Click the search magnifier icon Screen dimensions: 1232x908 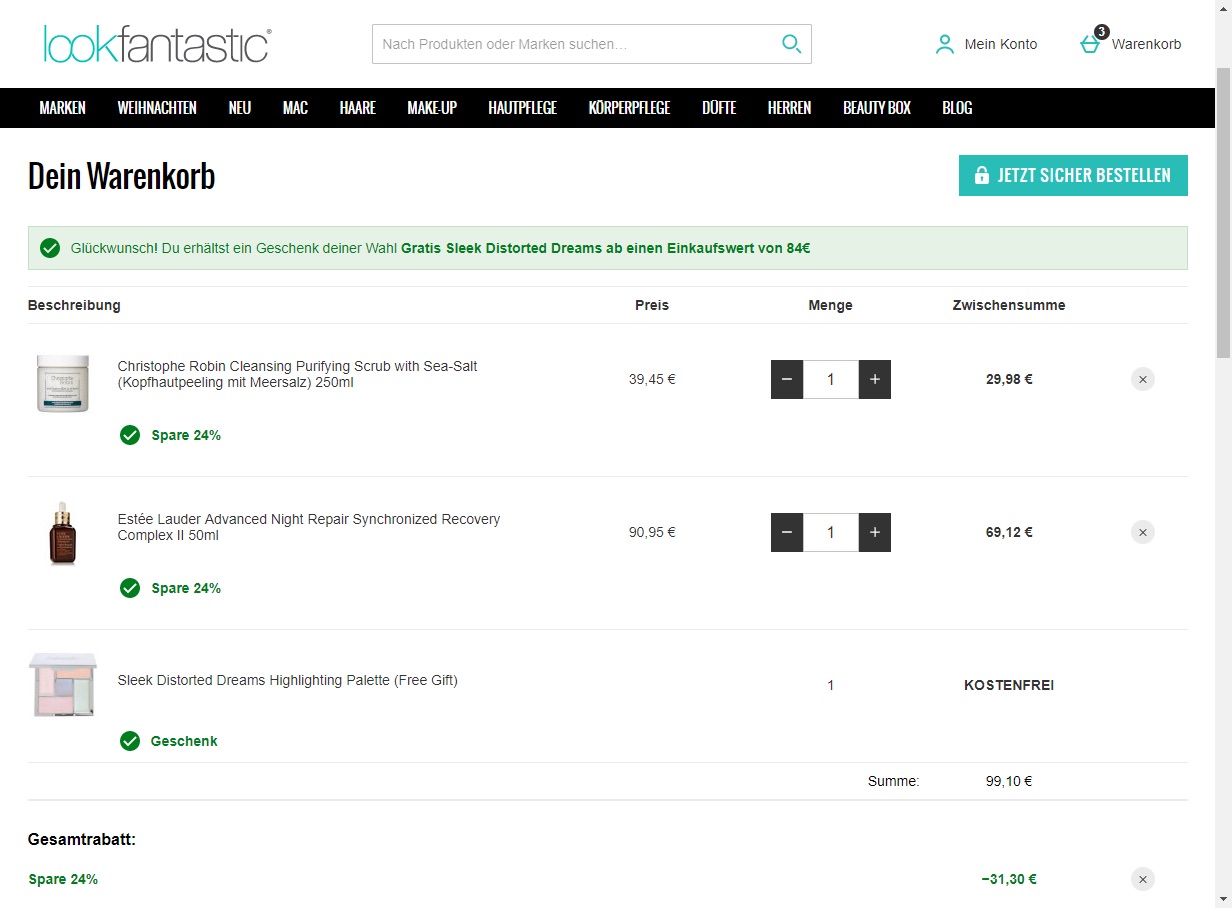[x=791, y=44]
